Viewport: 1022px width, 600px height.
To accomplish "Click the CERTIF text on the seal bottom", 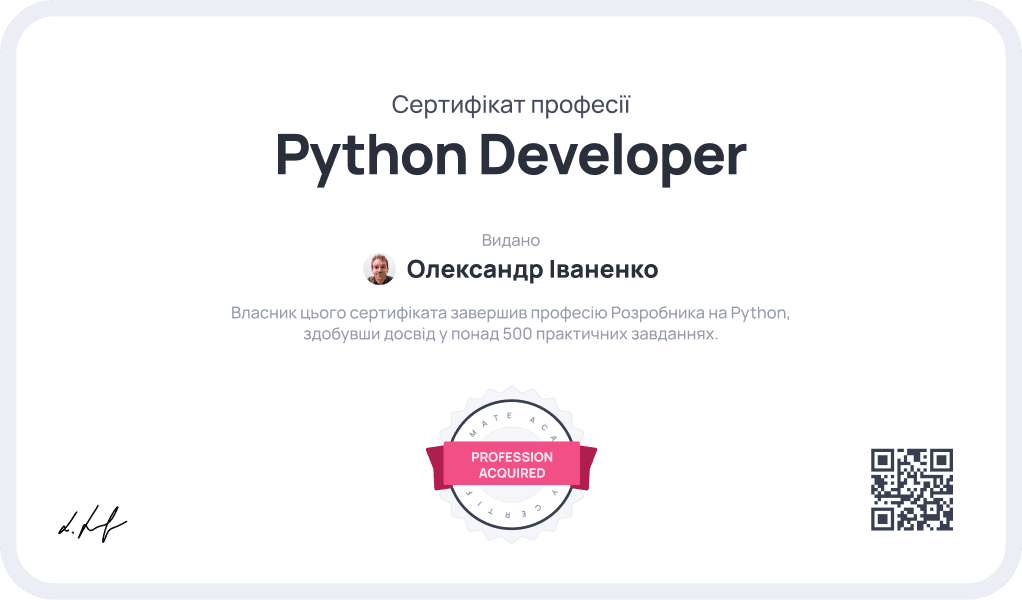I will 512,508.
